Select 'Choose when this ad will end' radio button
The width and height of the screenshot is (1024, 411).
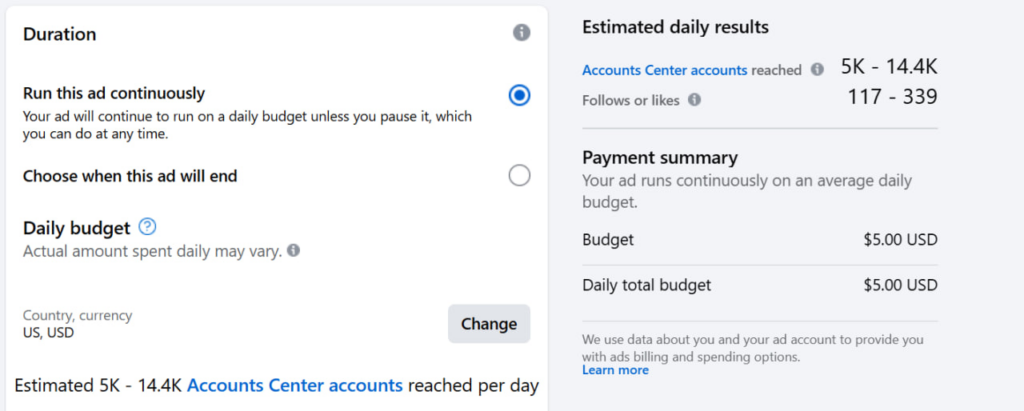[519, 175]
